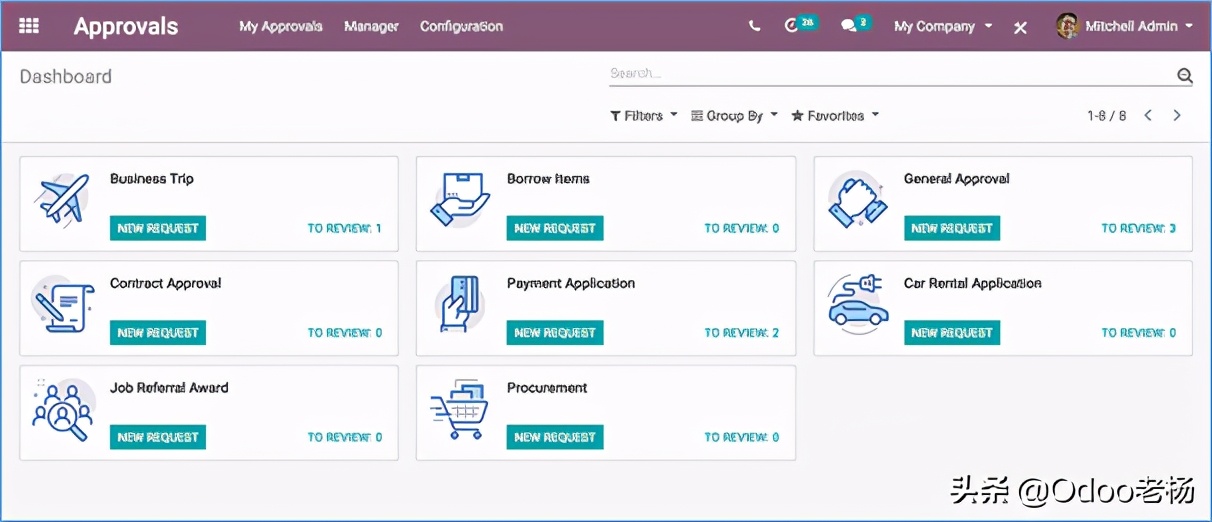Open the apps grid menu icon
Screen dimensions: 1212x522
(29, 26)
